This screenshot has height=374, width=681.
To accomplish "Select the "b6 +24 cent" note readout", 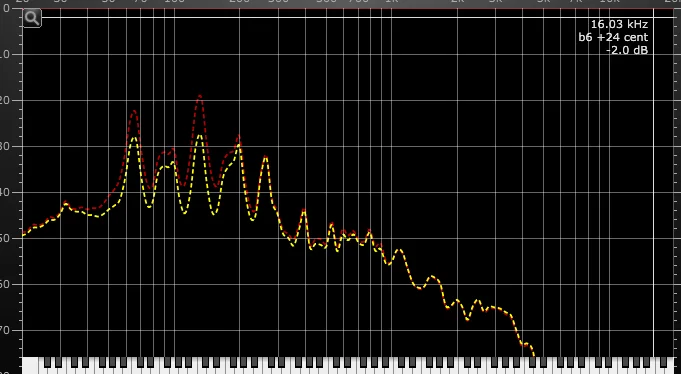I will coord(613,37).
